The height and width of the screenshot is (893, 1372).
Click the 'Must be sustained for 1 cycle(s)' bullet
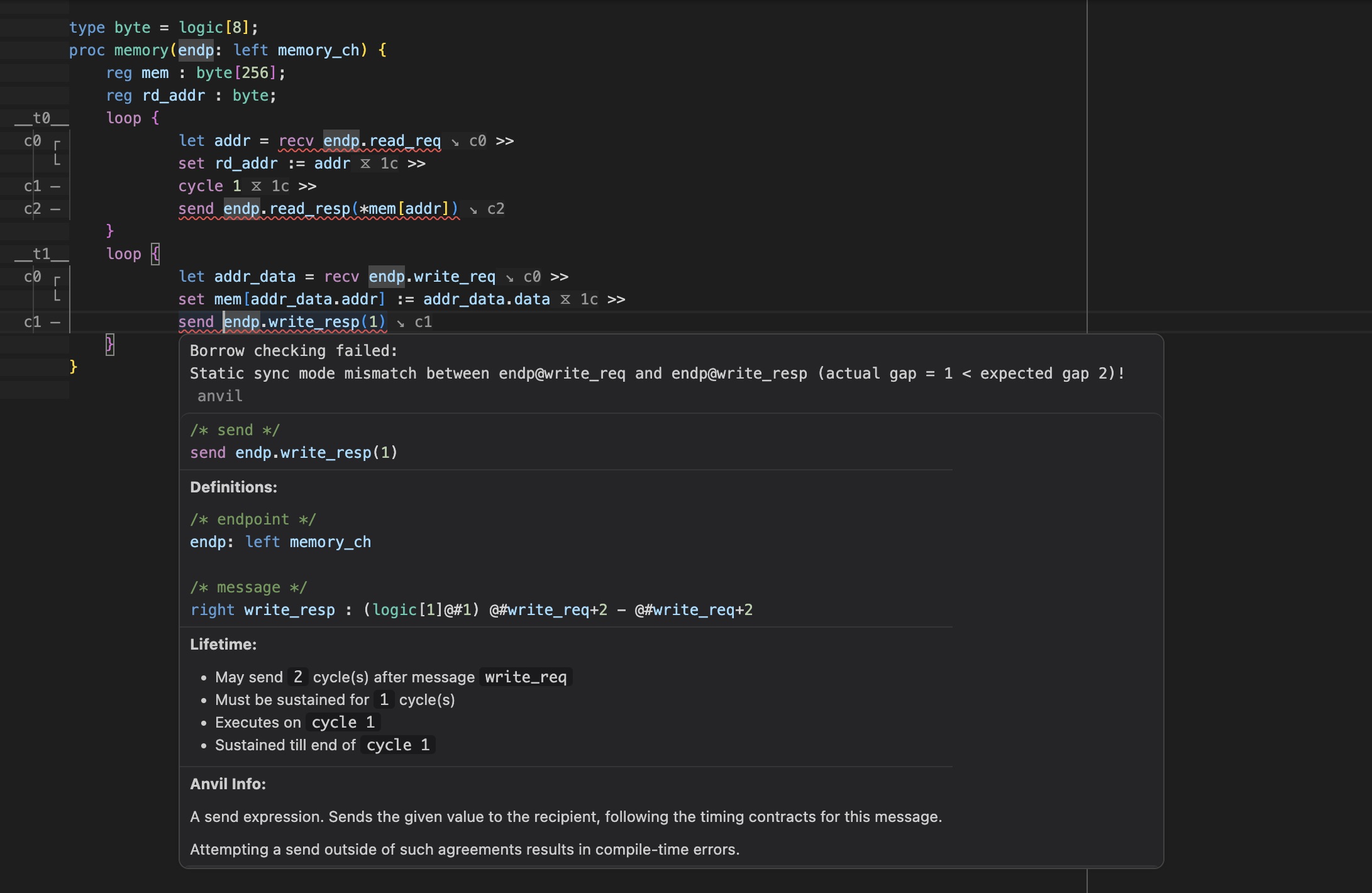pos(335,700)
